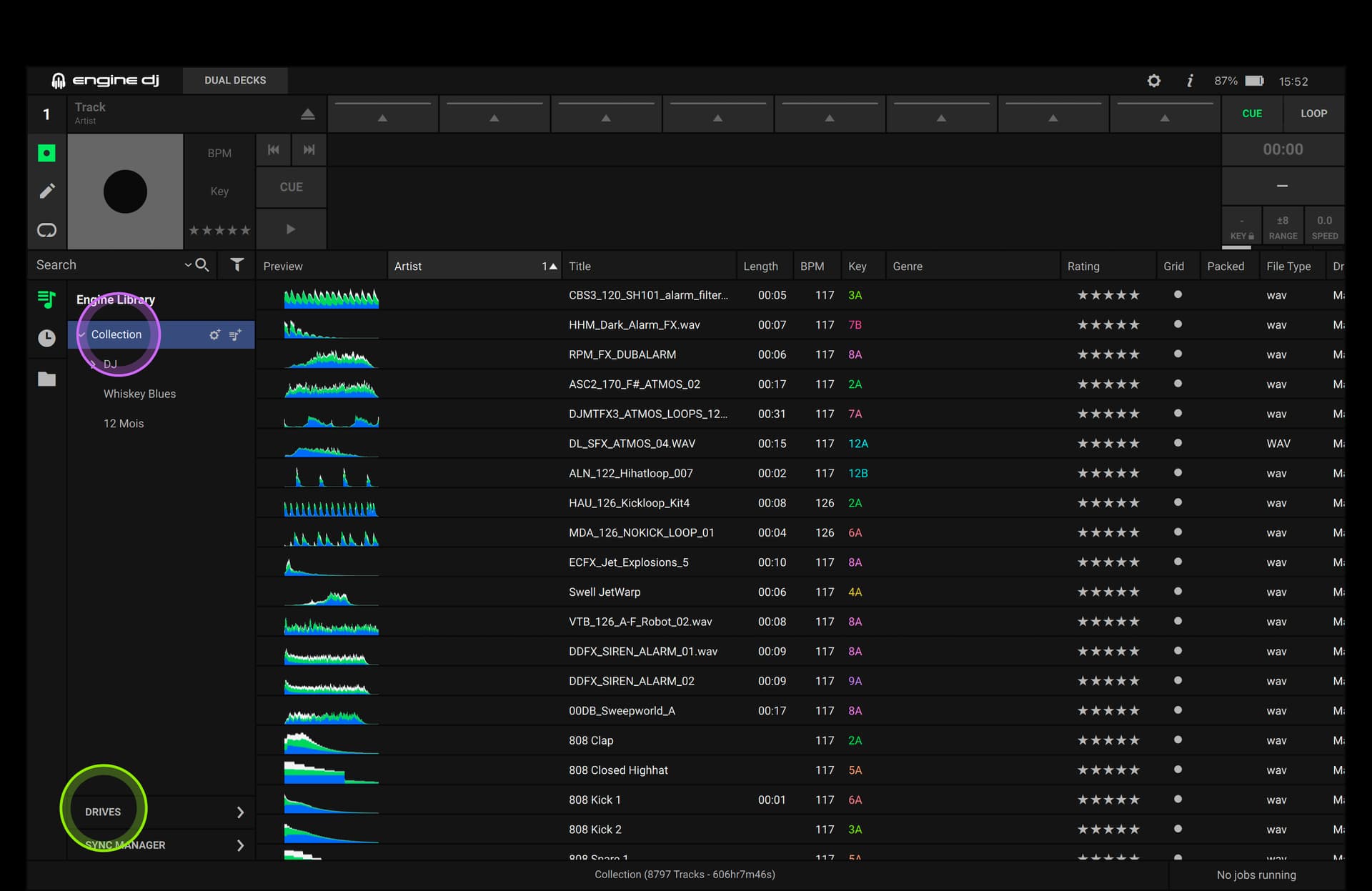Toggle the KEY lock button
1372x891 pixels.
[1242, 227]
